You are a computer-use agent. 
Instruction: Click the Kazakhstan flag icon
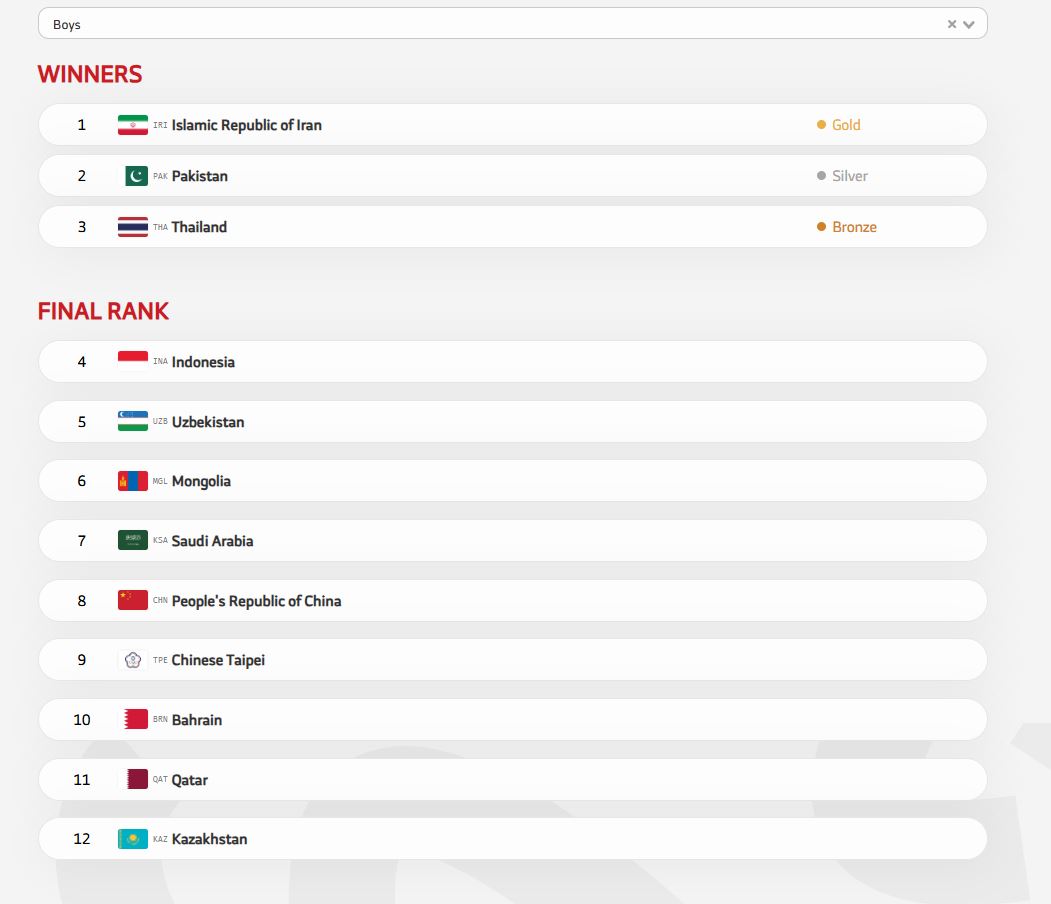coord(132,839)
